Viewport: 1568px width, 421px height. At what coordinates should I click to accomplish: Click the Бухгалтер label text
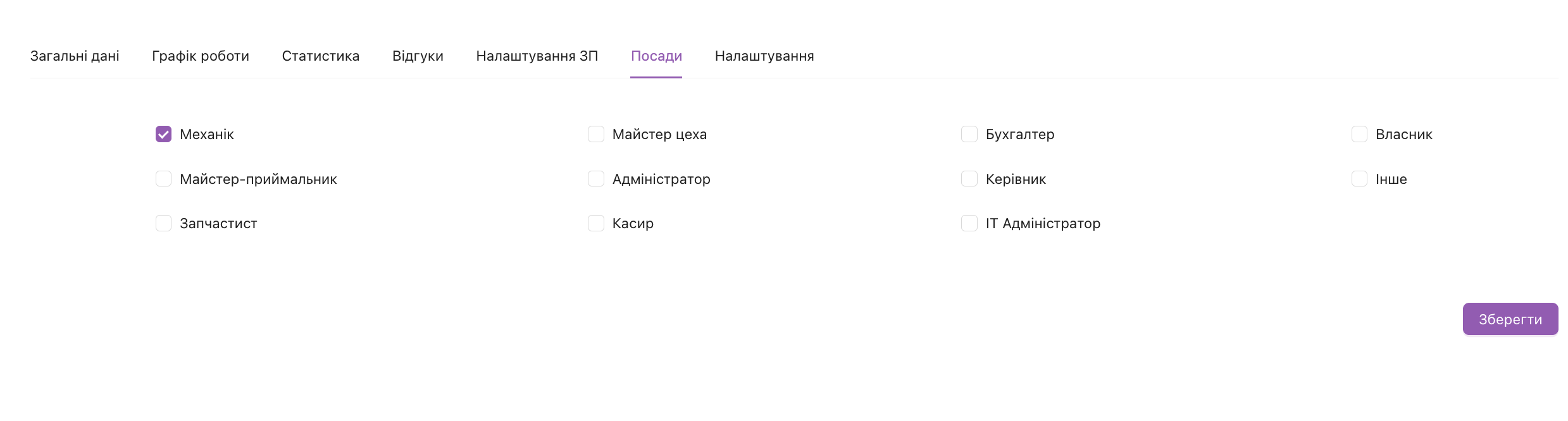click(1020, 134)
